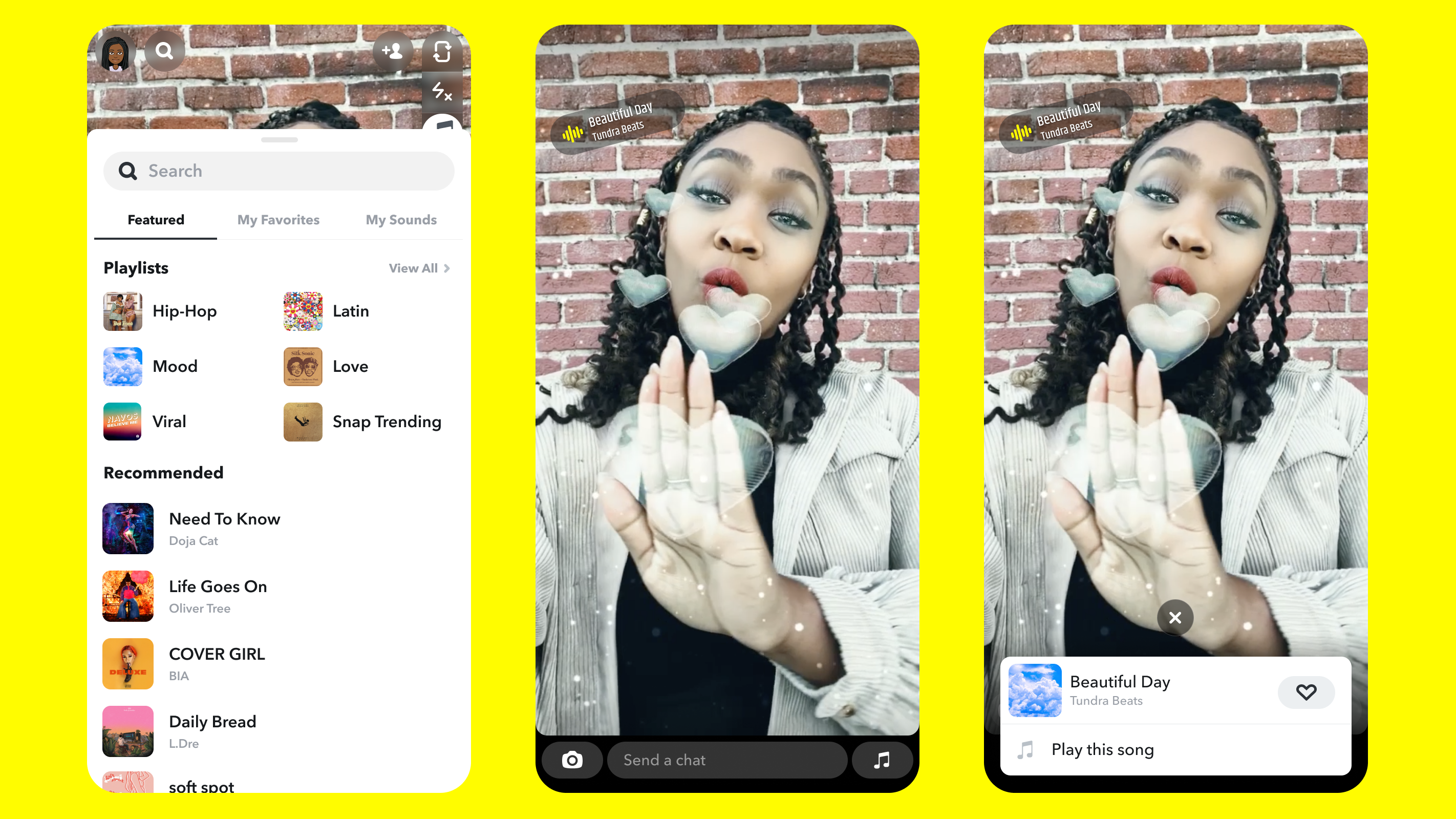Image resolution: width=1456 pixels, height=819 pixels.
Task: Tap the camera icon in Snapchat
Action: pos(572,759)
